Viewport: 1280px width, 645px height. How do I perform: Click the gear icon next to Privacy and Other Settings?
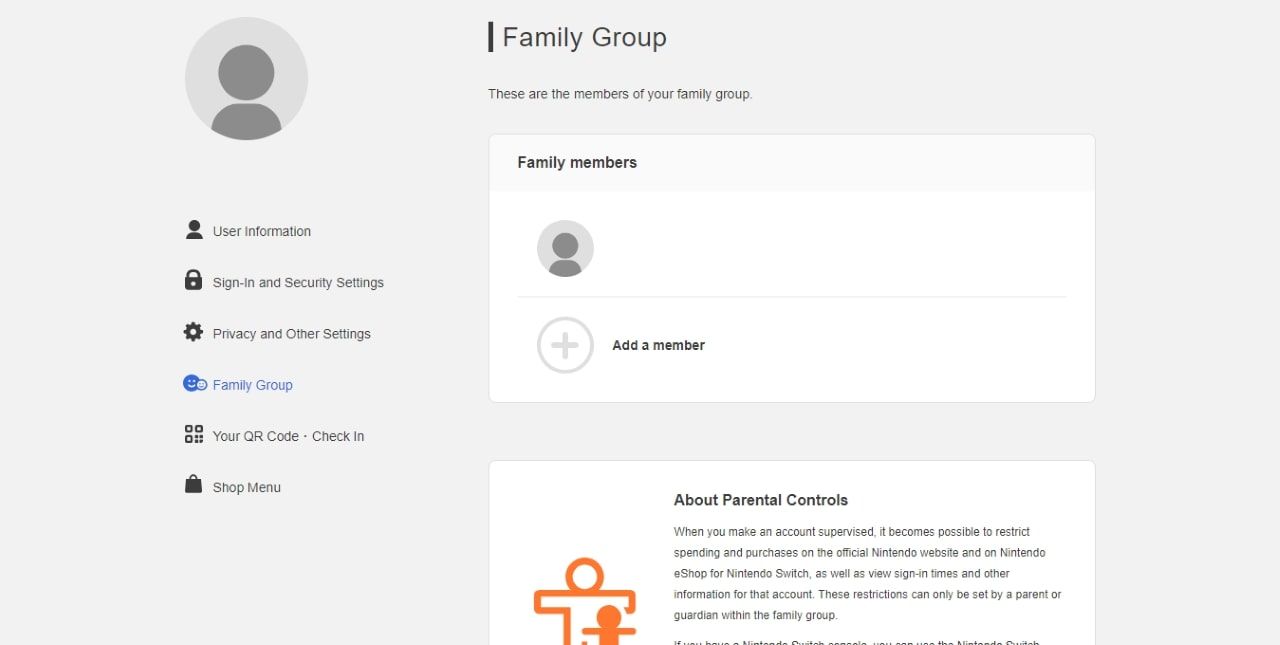pos(193,331)
